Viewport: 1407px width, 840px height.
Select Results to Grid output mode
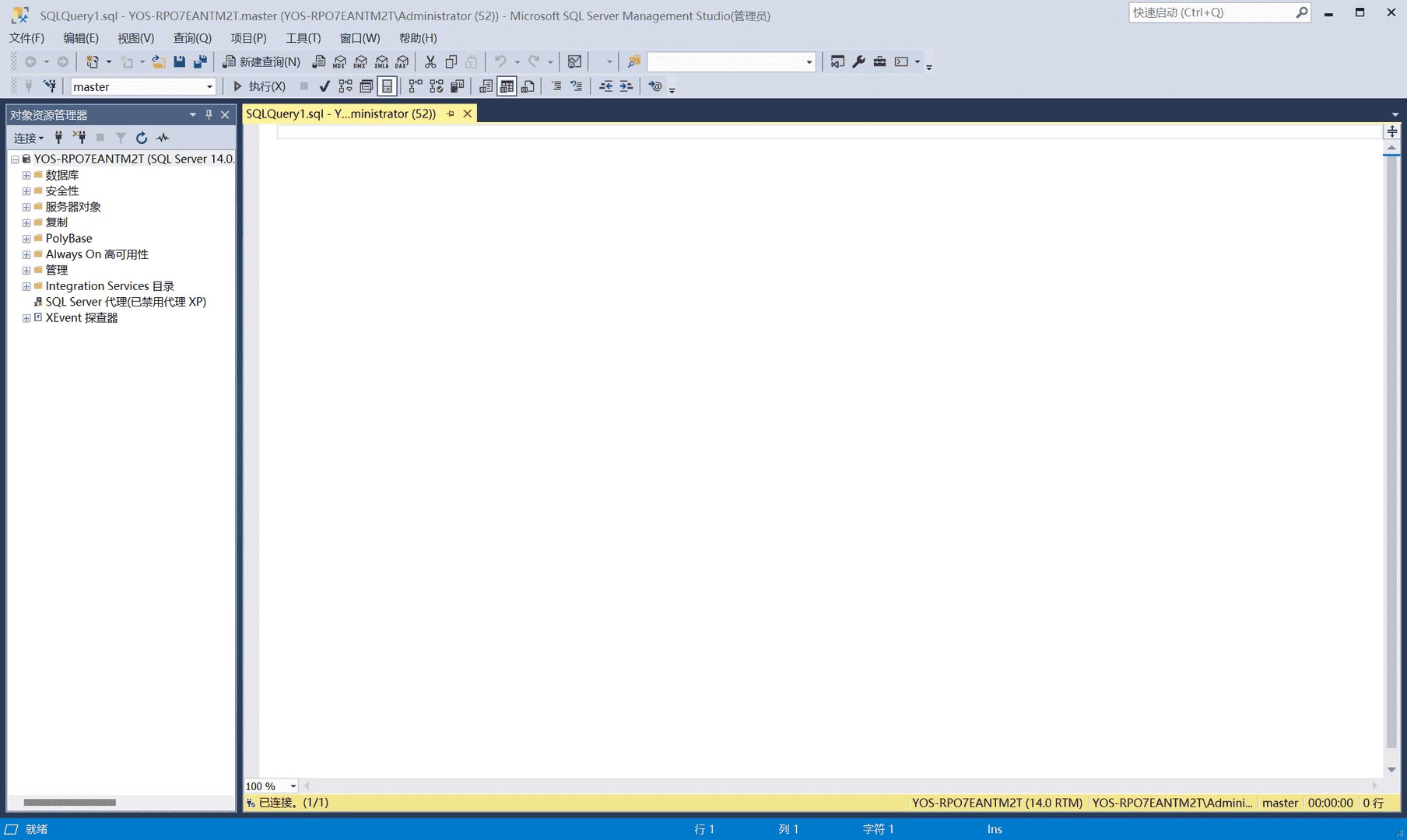pyautogui.click(x=507, y=86)
